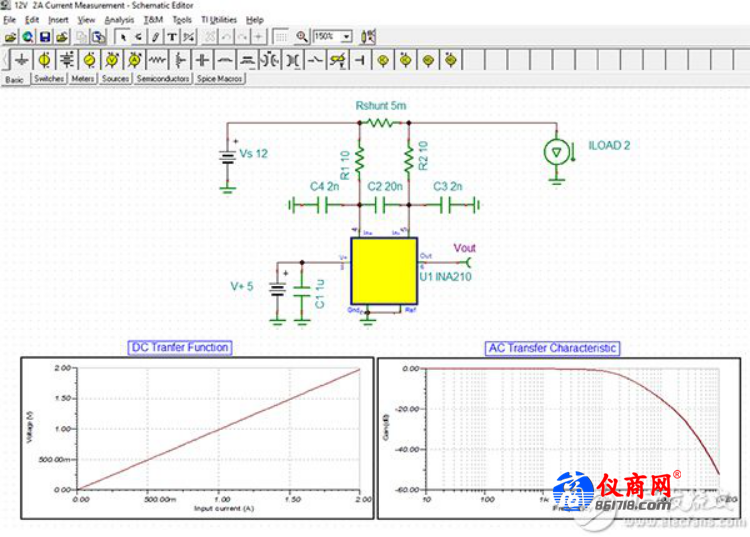The width and height of the screenshot is (750, 537).
Task: Switch to the Basic component tab
Action: tap(14, 79)
